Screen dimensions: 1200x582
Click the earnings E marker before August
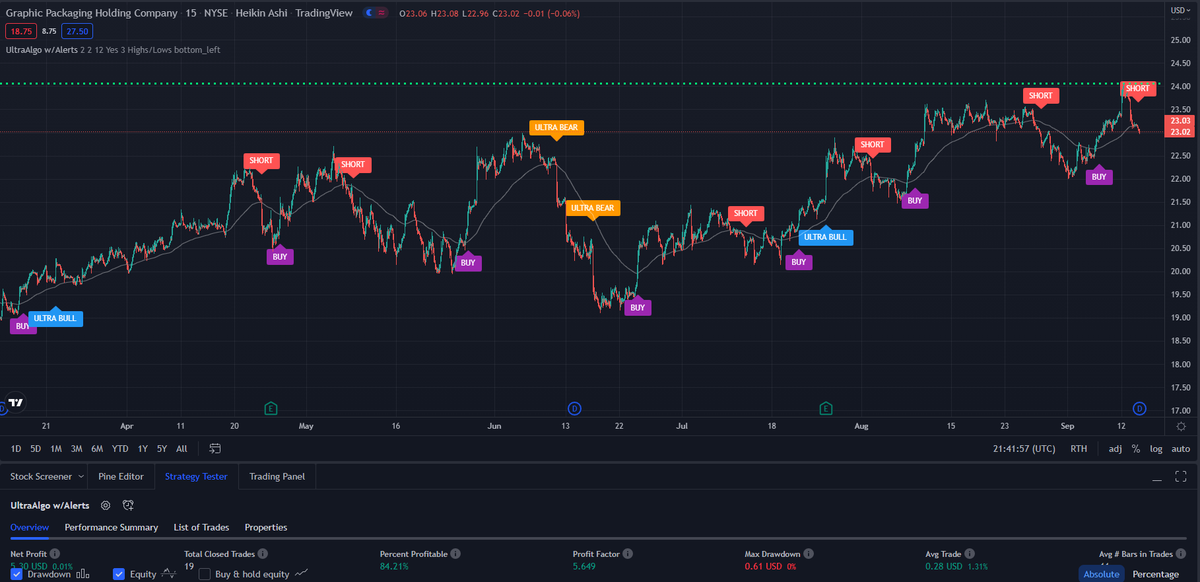(x=826, y=408)
